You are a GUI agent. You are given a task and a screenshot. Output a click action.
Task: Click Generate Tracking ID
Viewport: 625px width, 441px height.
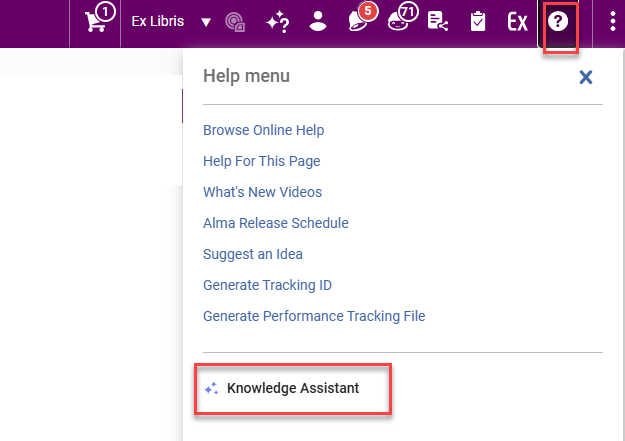267,285
